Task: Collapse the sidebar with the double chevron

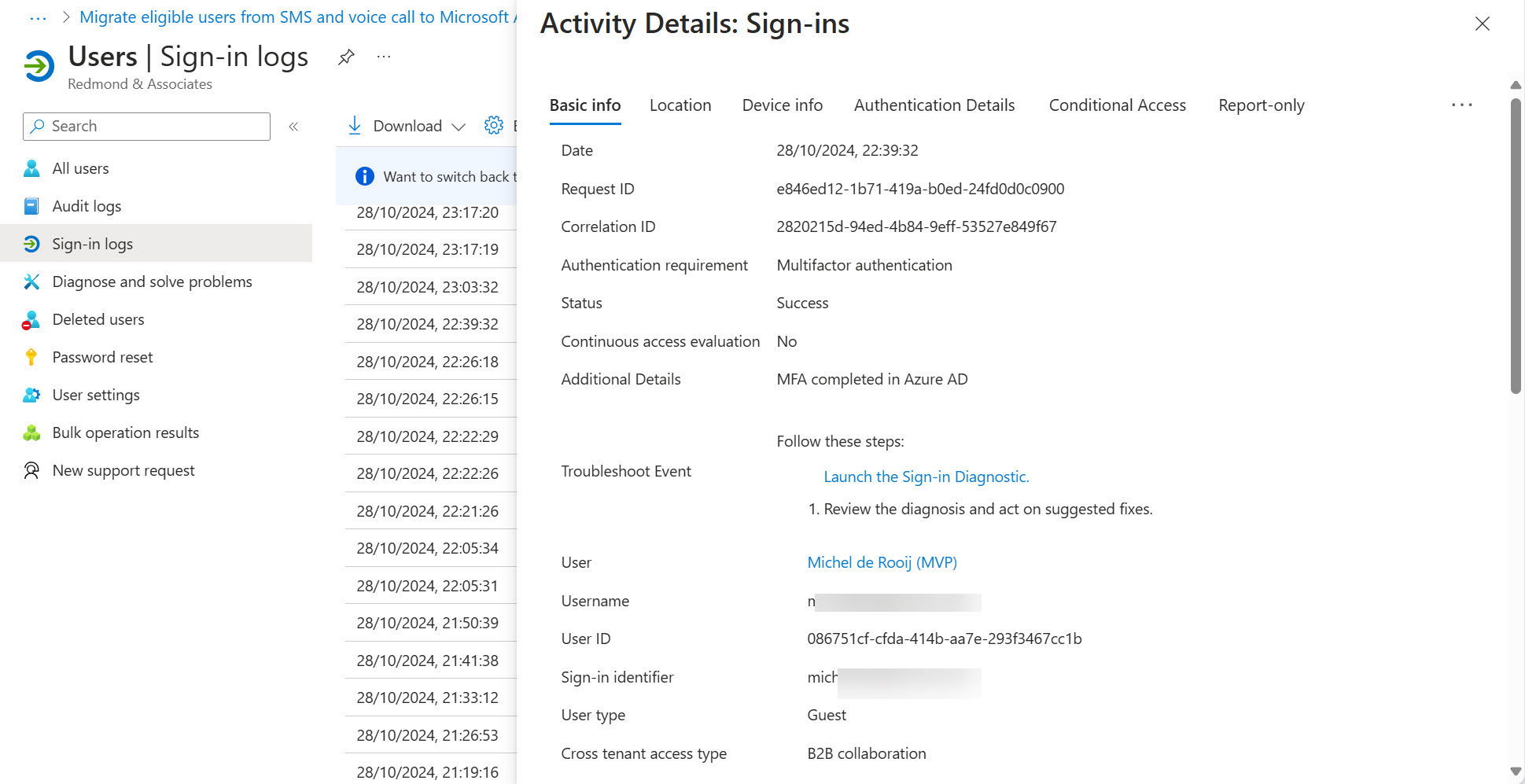Action: (293, 126)
